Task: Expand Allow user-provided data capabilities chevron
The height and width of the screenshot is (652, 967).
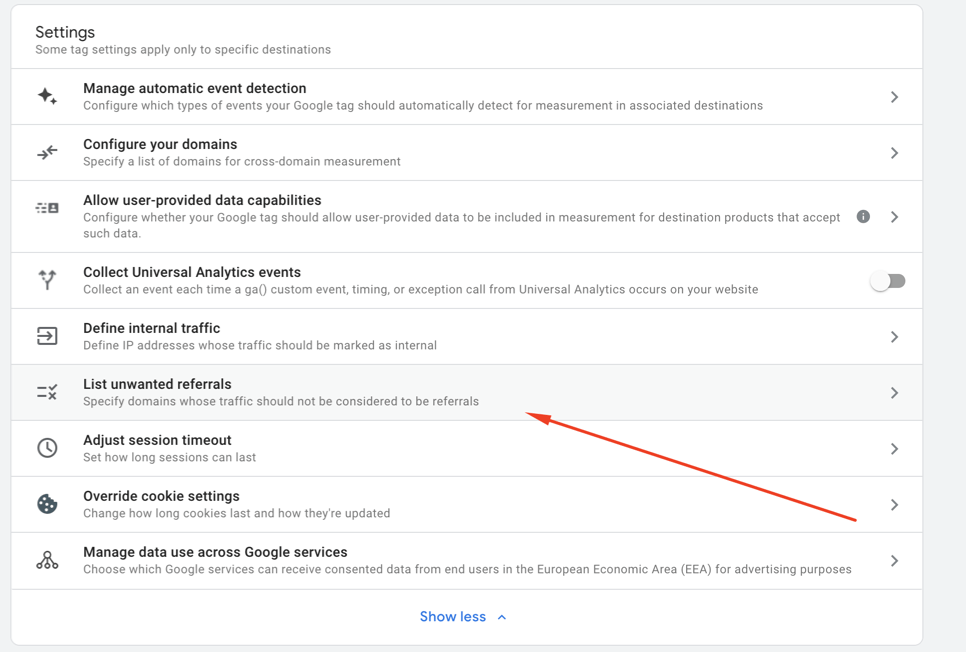Action: tap(894, 217)
